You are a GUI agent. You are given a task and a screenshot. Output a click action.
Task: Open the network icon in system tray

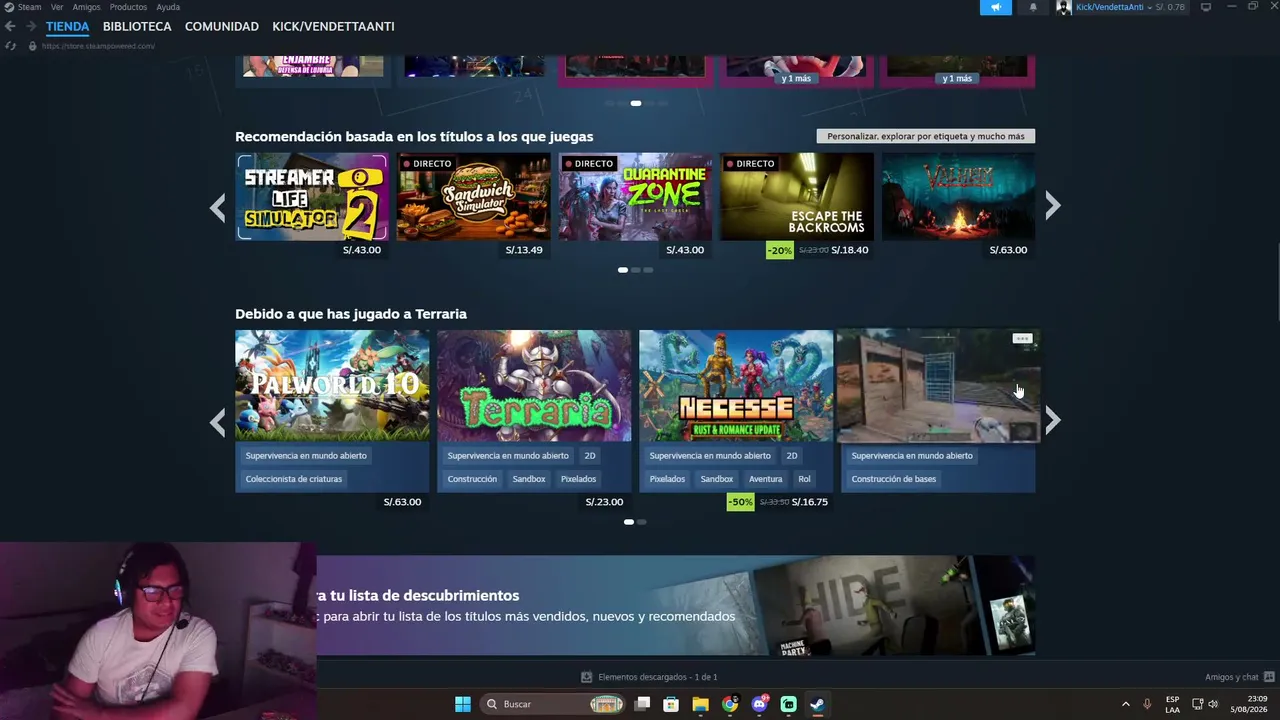tap(1197, 704)
